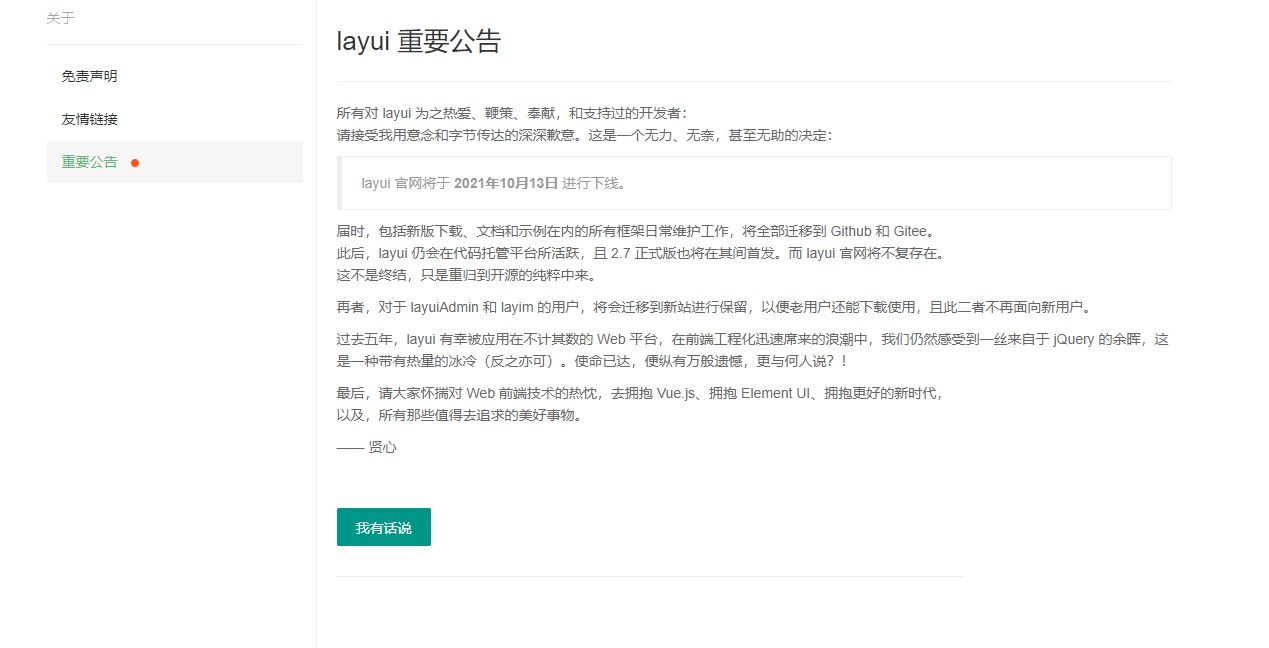The image size is (1269, 648).
Task: Click the line mentioning 2.7 正式版
Action: click(641, 253)
